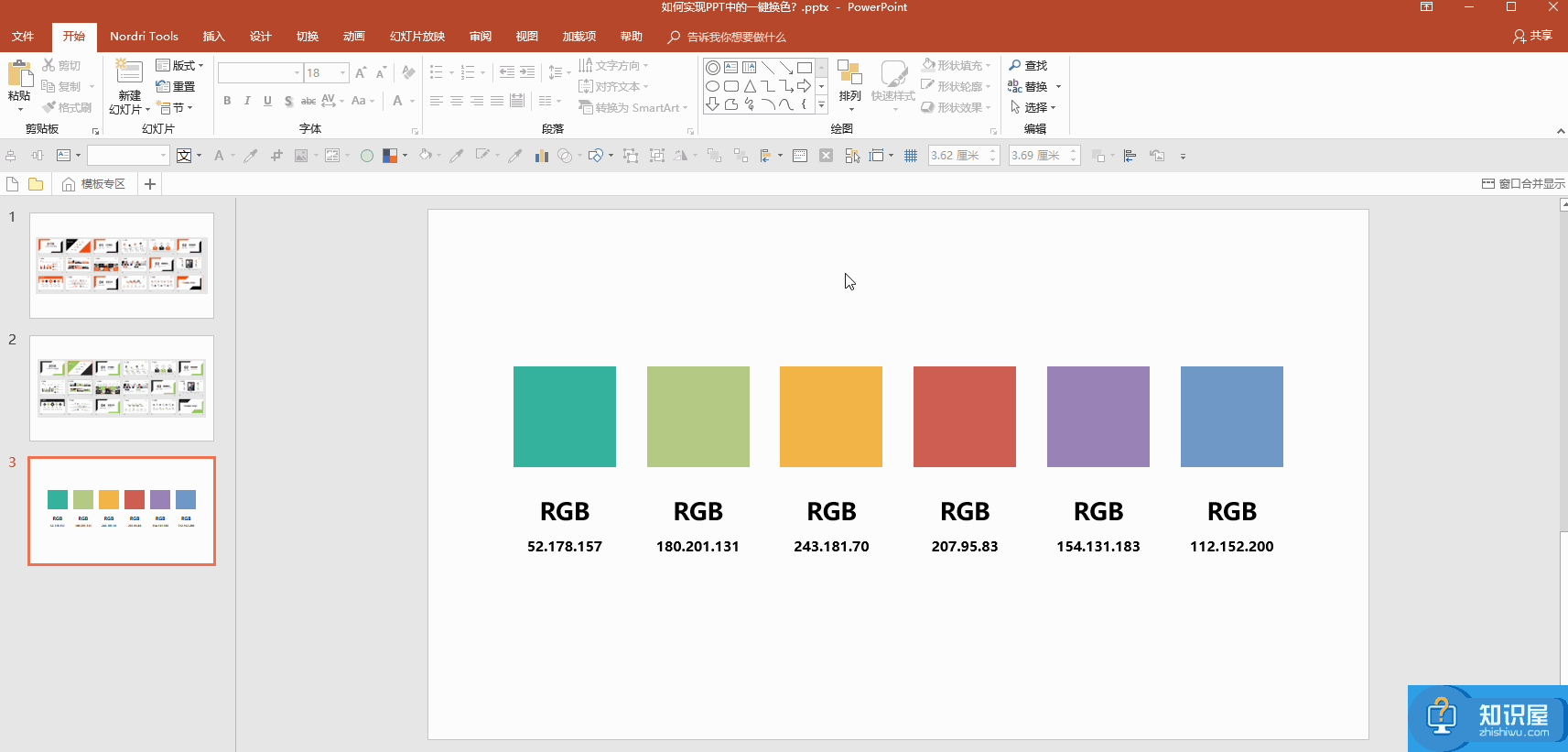
Task: Open the bullets list dropdown arrow
Action: tap(451, 72)
